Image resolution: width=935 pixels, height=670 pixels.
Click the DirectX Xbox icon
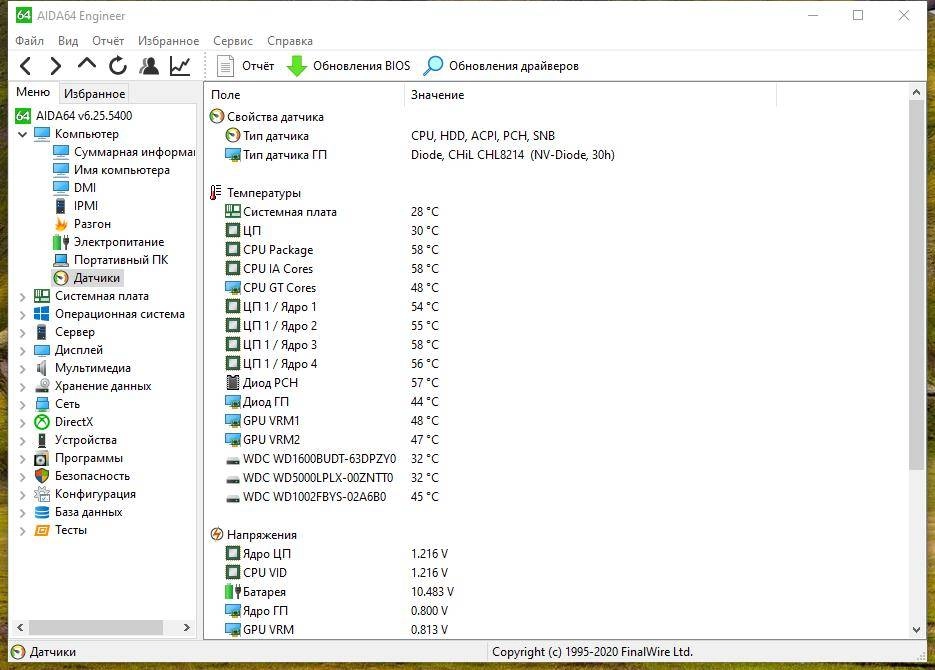click(x=42, y=422)
